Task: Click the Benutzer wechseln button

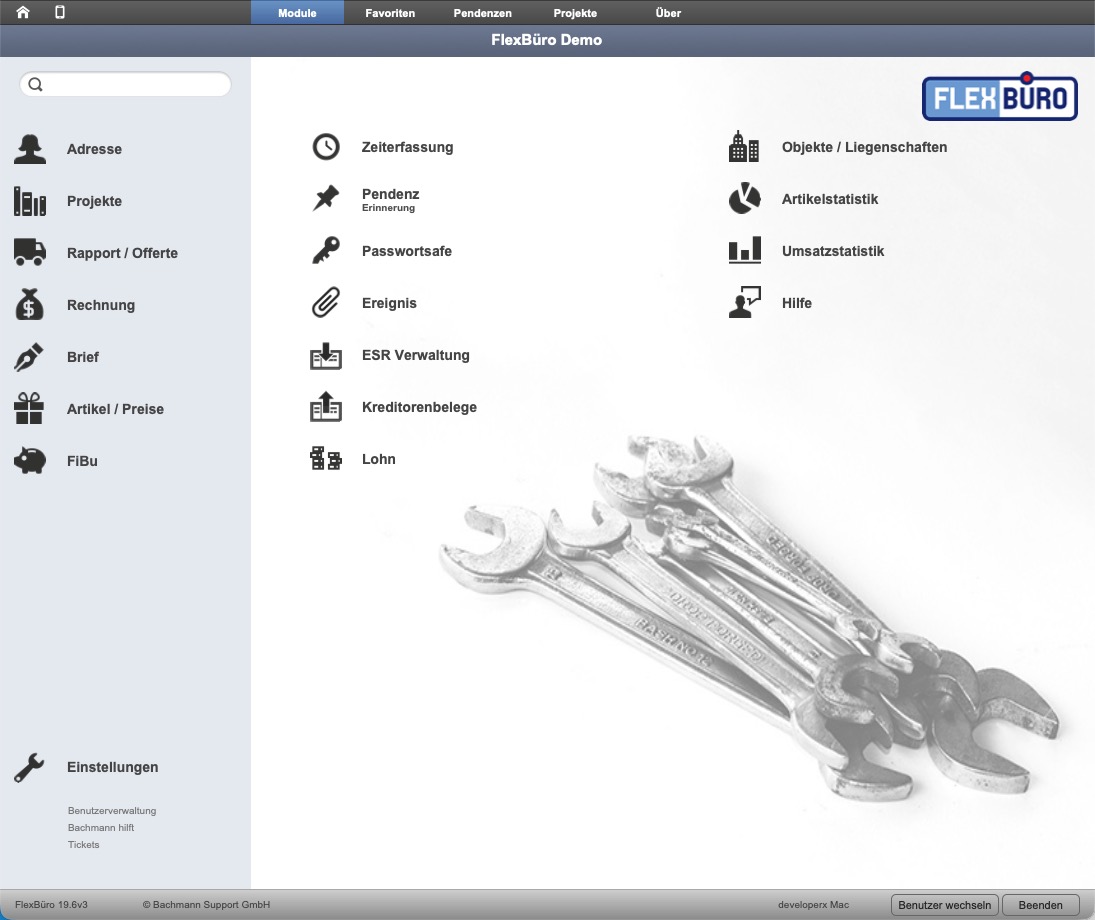Action: click(944, 905)
